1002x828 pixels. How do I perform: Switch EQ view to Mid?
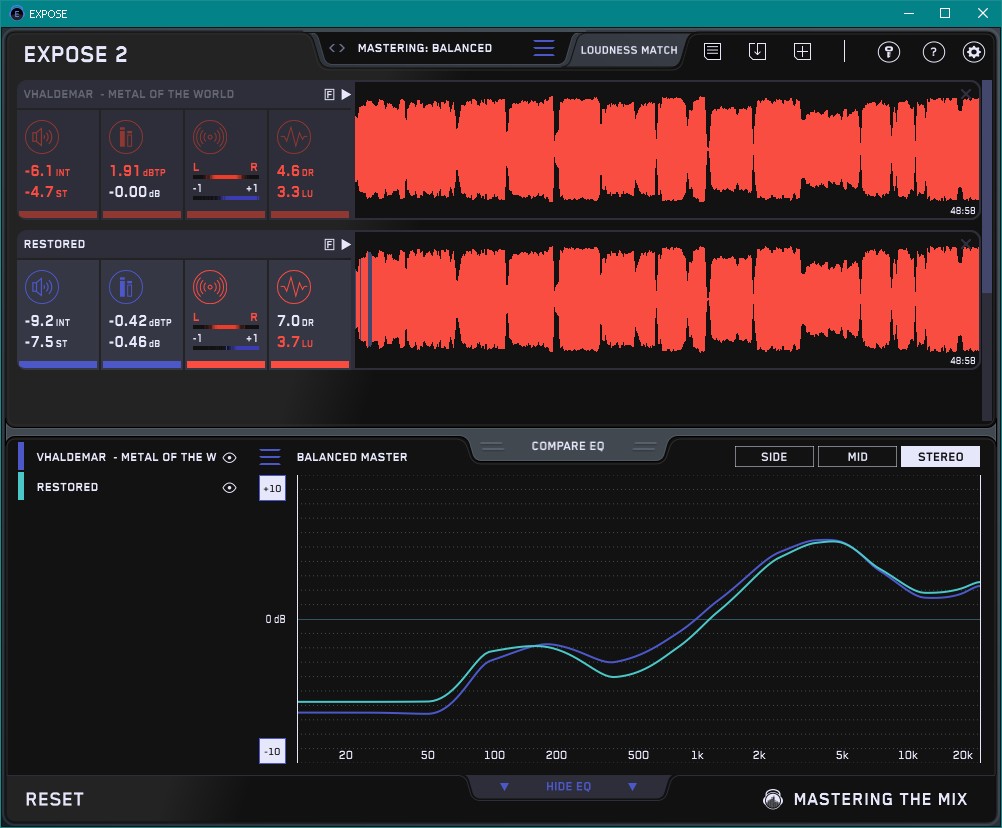(857, 457)
